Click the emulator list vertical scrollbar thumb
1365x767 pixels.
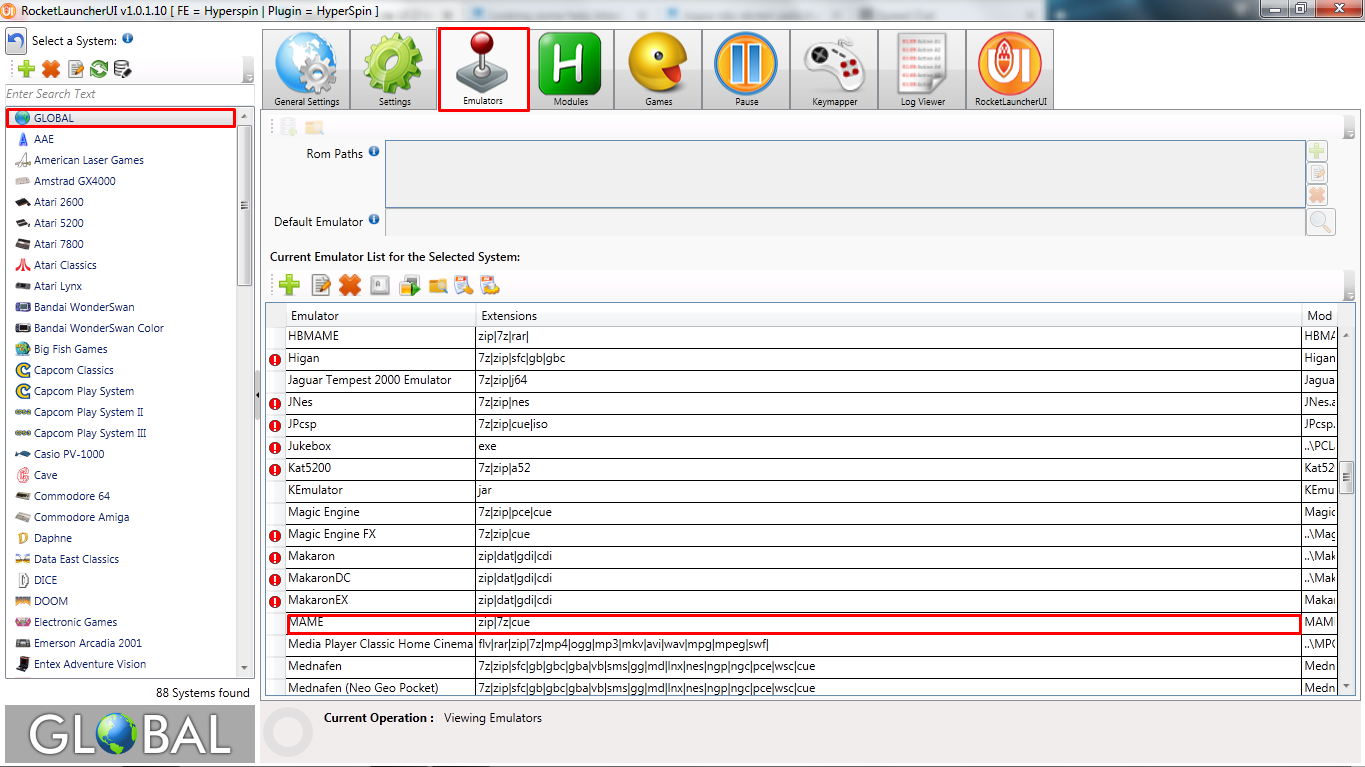point(1346,478)
